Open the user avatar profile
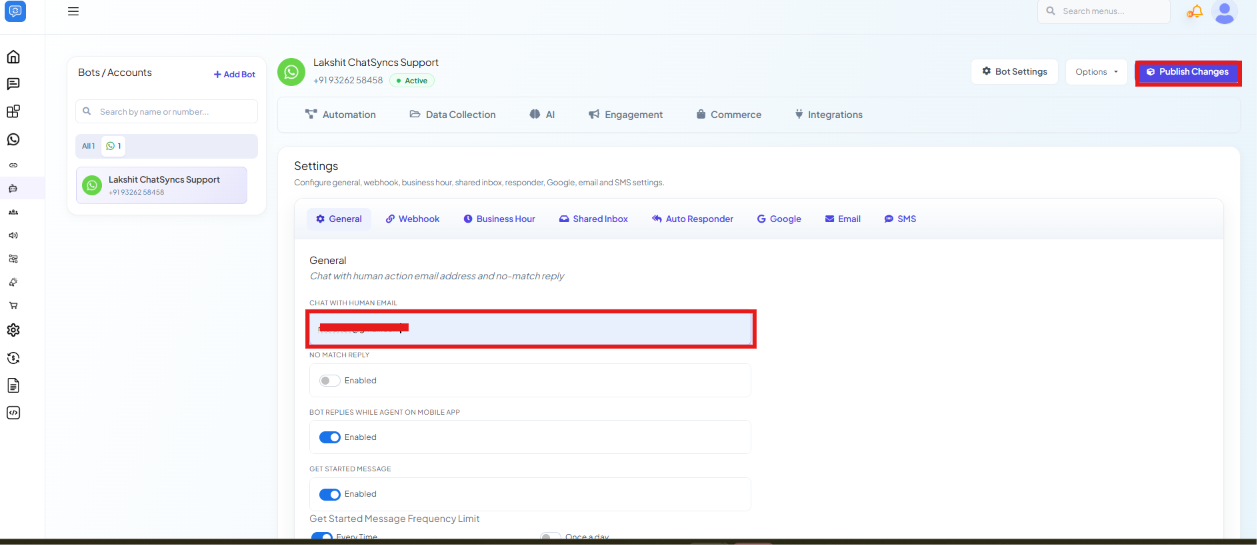 pos(1224,12)
